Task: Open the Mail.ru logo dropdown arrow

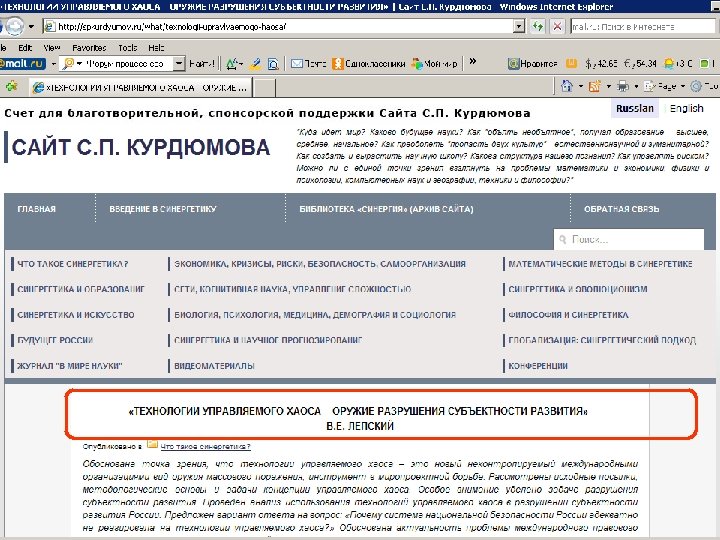Action: coord(53,63)
